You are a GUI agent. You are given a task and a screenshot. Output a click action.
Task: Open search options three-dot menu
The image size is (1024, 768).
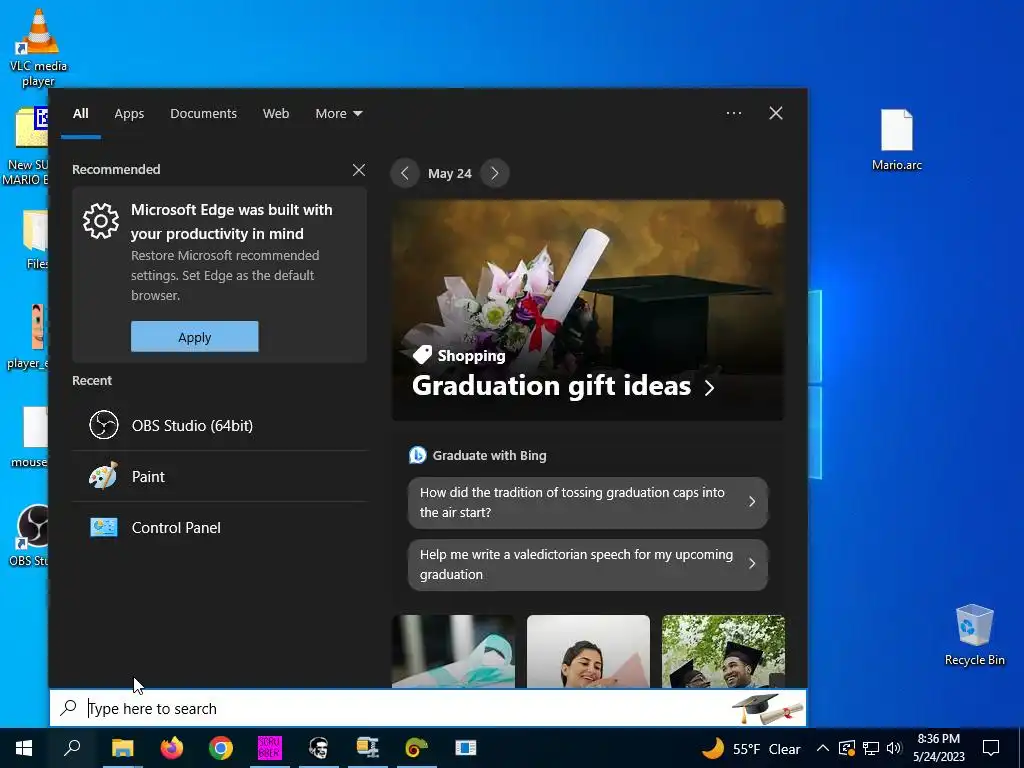click(733, 113)
